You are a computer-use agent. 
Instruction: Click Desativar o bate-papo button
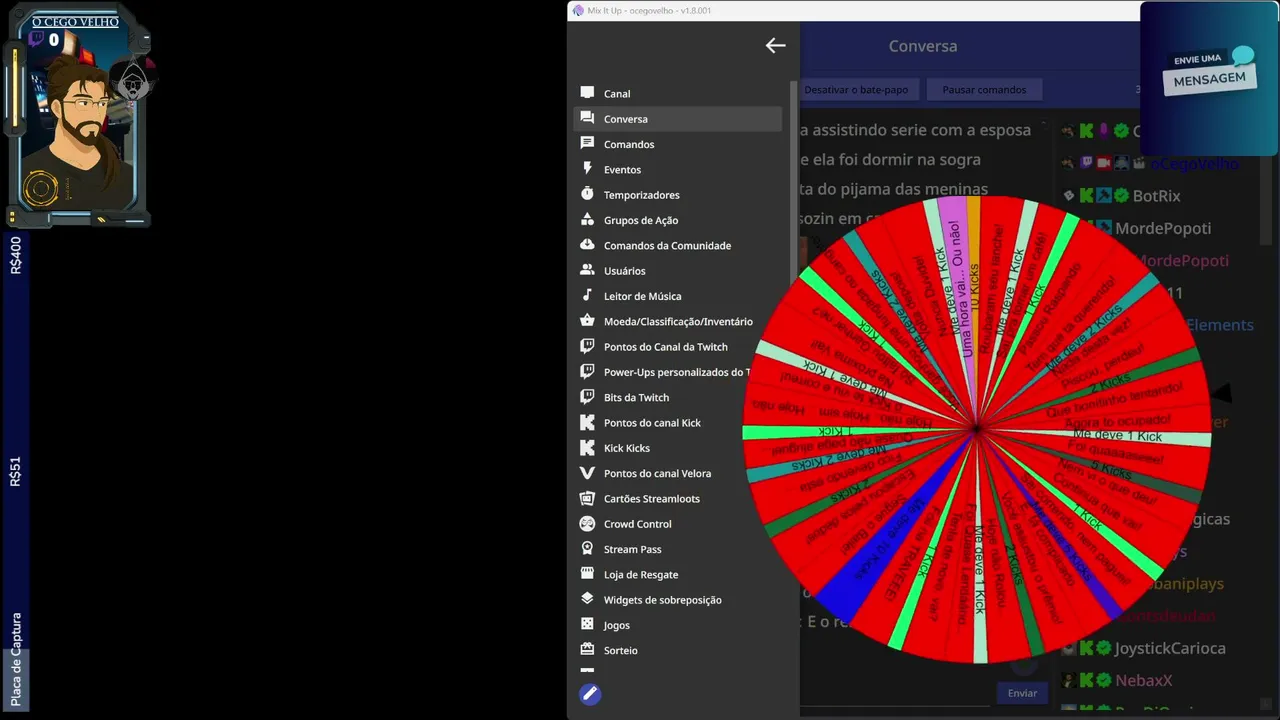[x=856, y=90]
